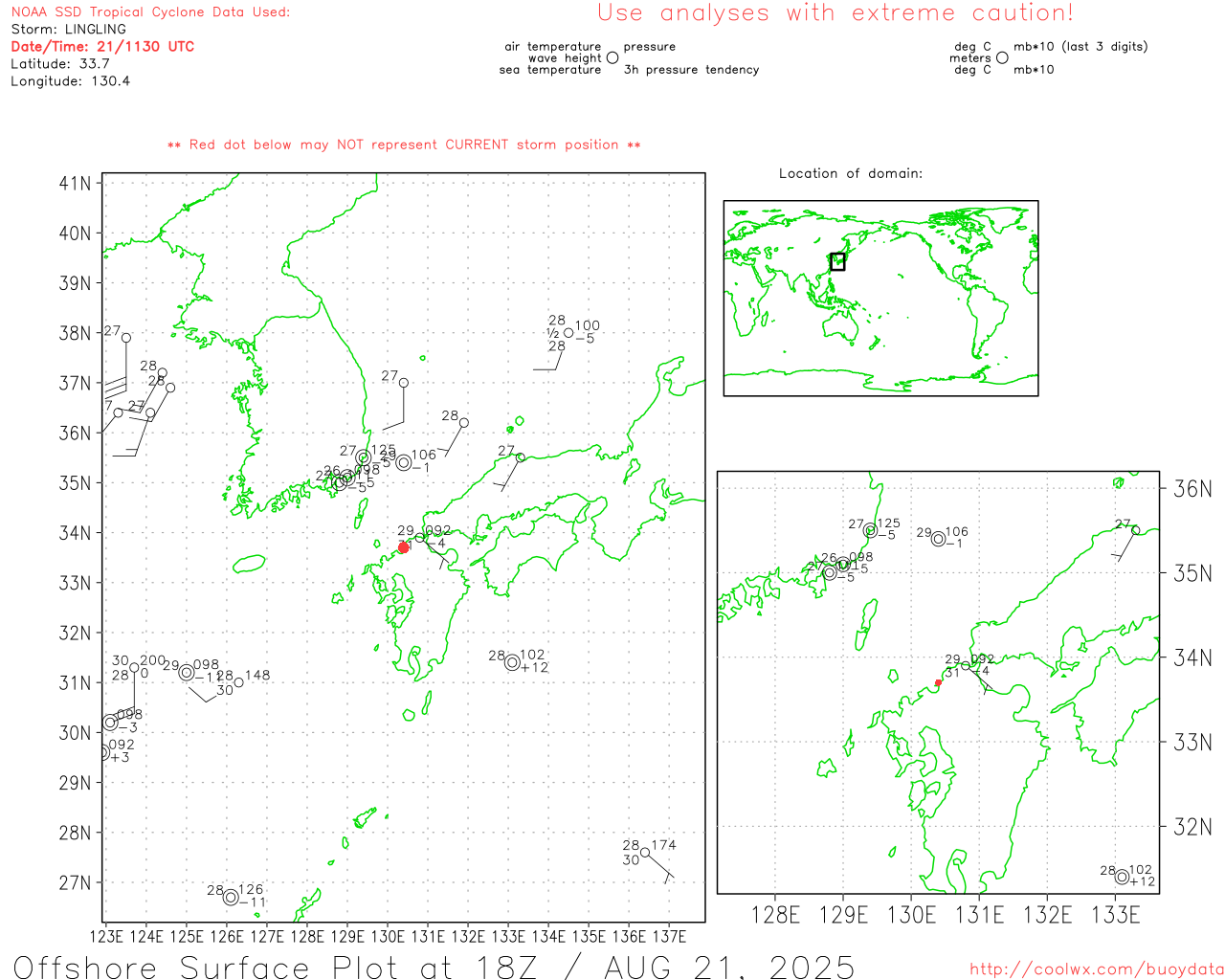Click the 'Storm: LINGLING' text

pos(68,30)
